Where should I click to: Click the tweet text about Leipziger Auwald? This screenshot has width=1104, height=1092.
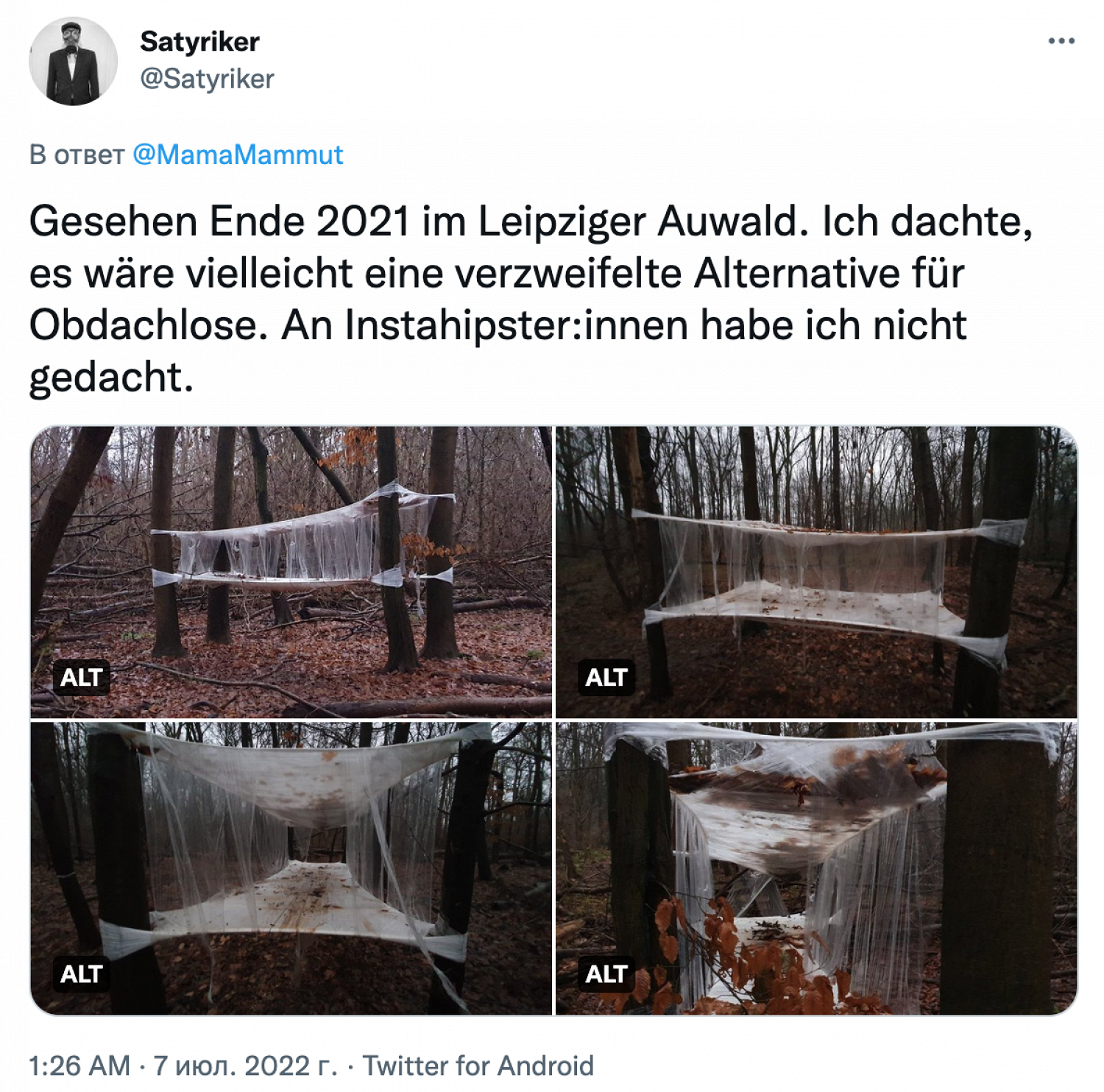pyautogui.click(x=531, y=299)
